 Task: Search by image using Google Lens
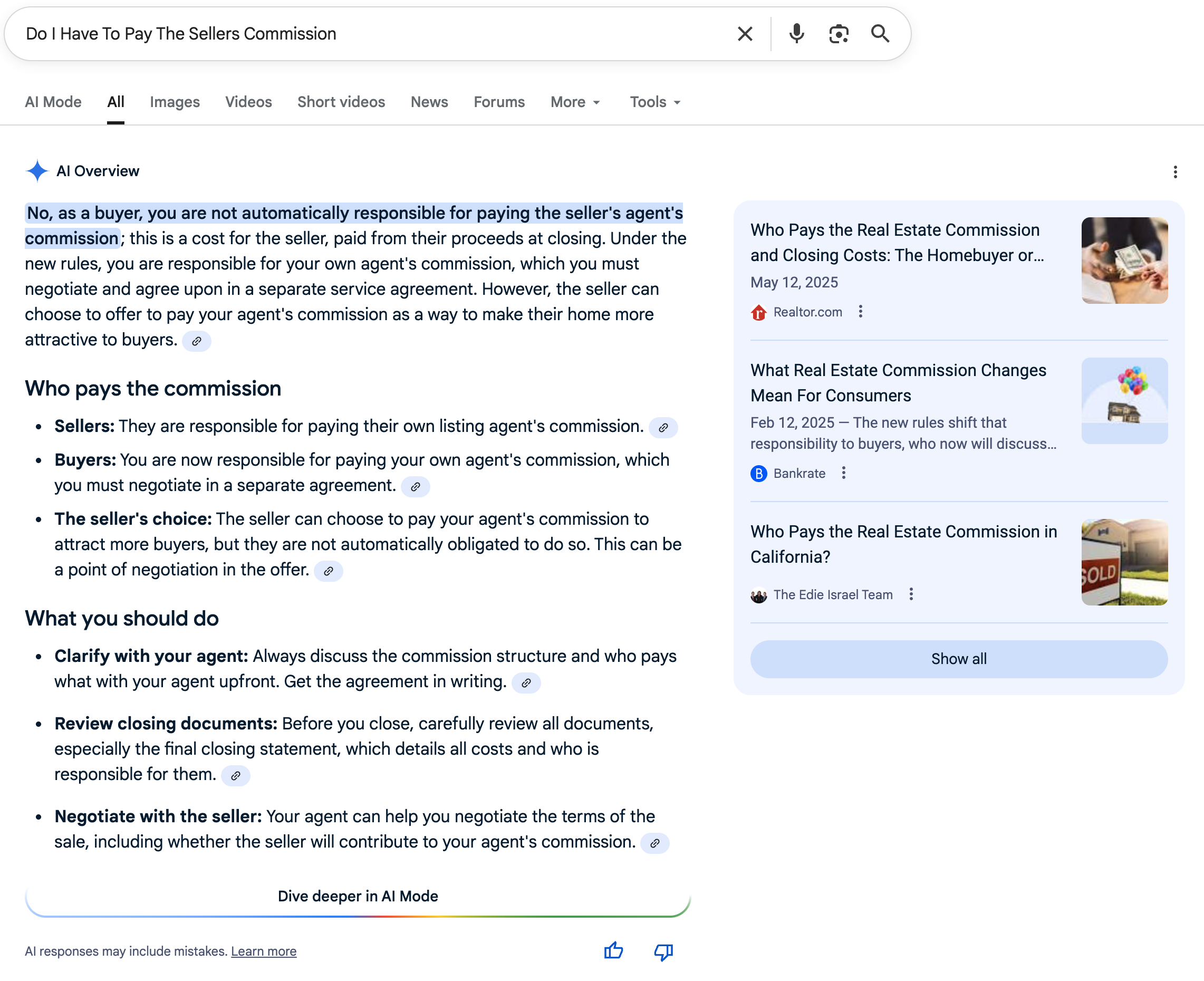point(839,34)
